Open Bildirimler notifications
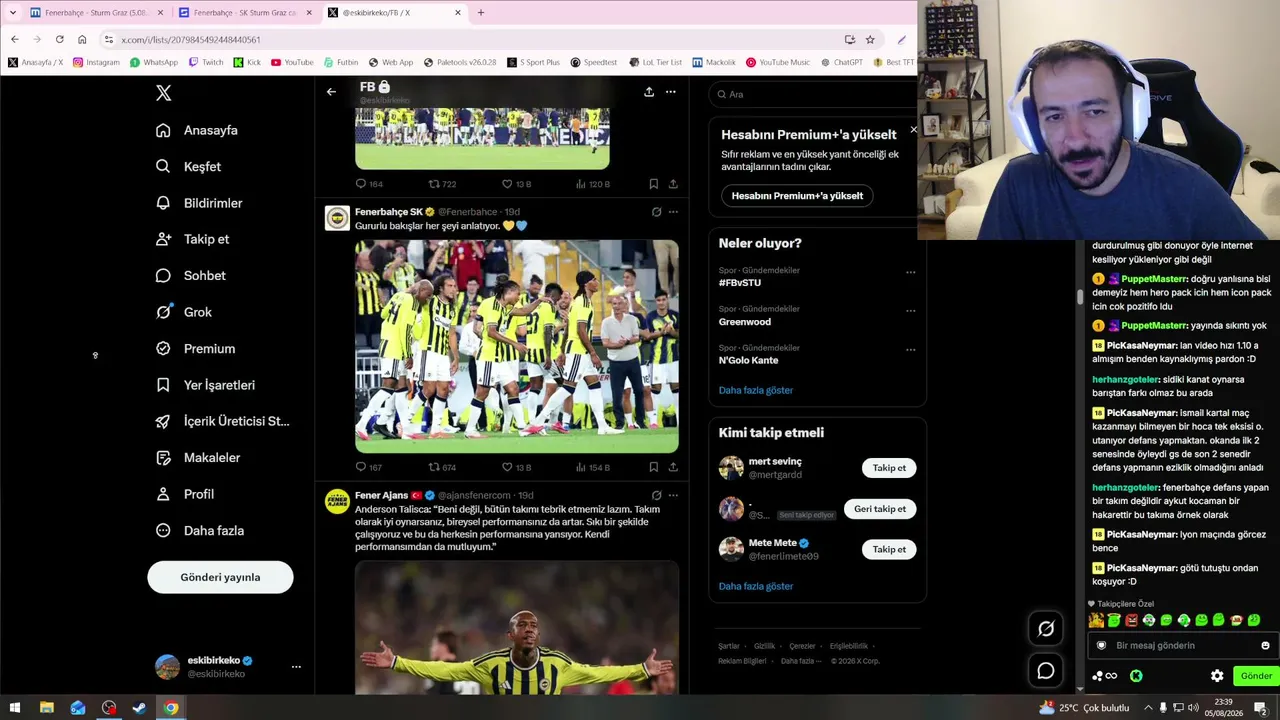This screenshot has height=720, width=1280. point(199,203)
